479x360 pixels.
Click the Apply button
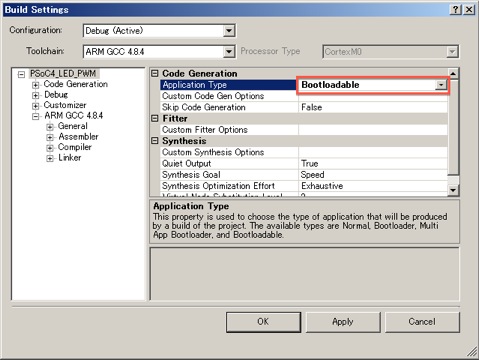click(343, 322)
